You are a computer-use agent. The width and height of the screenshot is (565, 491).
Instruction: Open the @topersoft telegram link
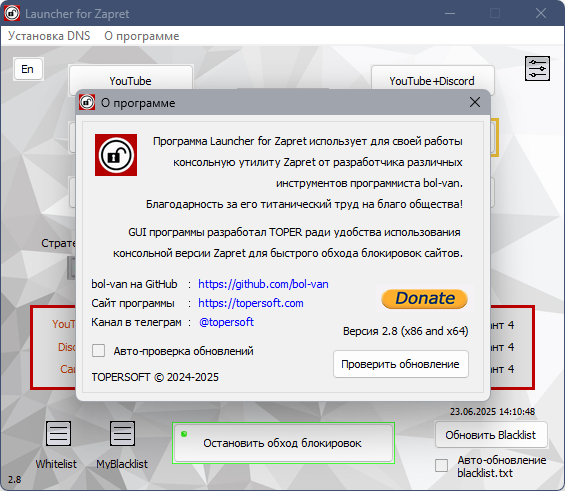(x=226, y=322)
